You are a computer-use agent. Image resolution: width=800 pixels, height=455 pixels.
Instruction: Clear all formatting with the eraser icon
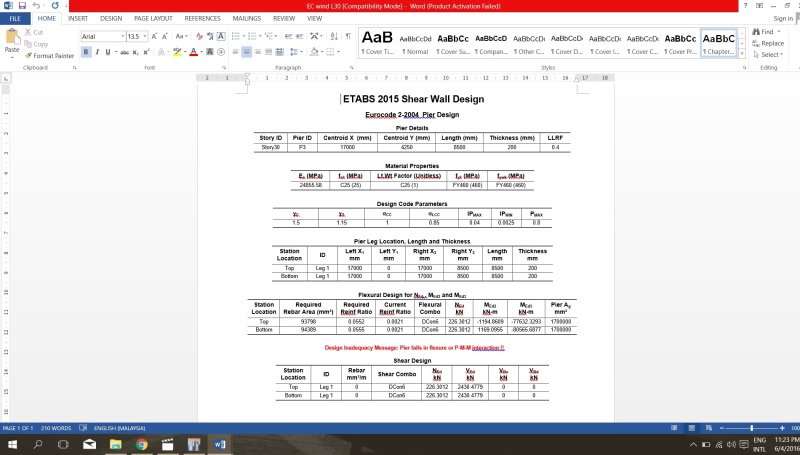click(199, 36)
